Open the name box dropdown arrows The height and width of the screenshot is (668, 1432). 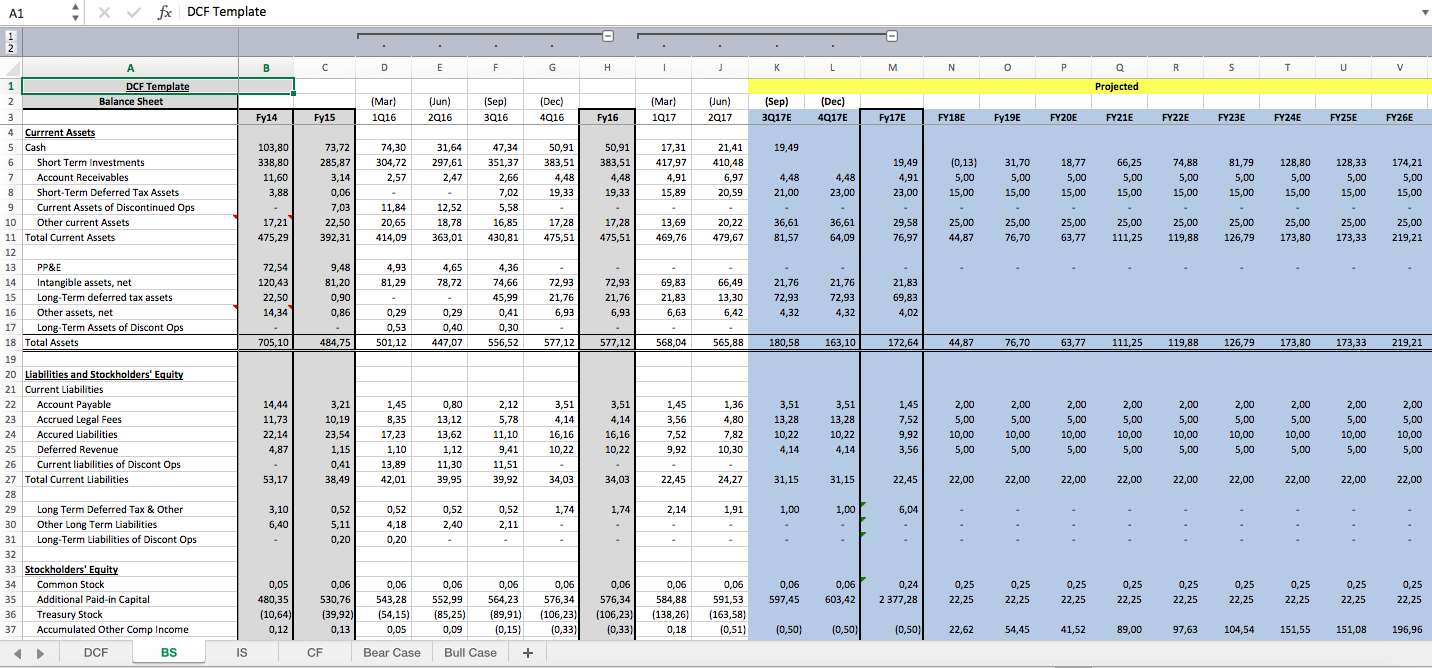click(77, 12)
